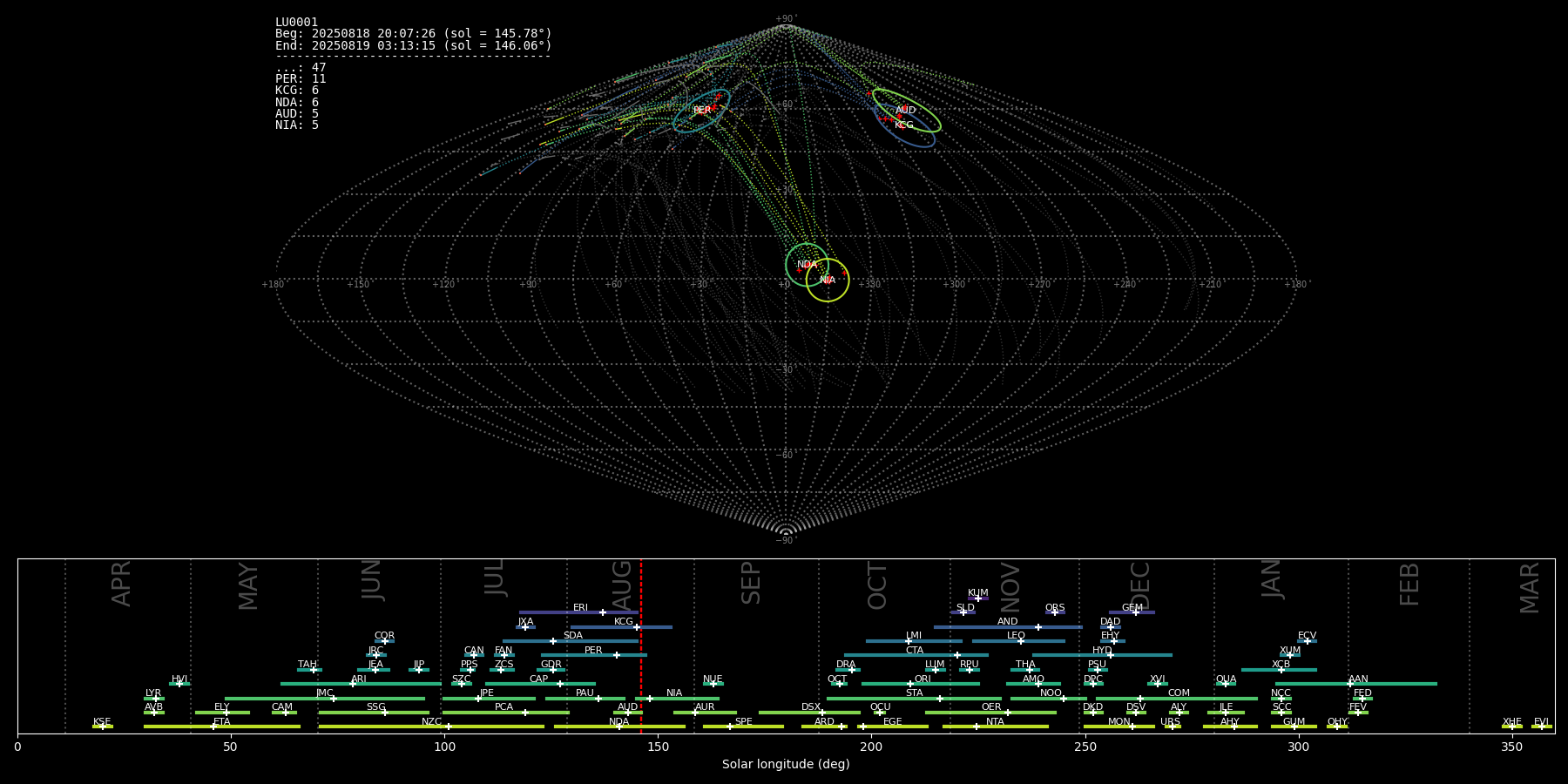Click the SDA shower label in timeline

click(573, 636)
